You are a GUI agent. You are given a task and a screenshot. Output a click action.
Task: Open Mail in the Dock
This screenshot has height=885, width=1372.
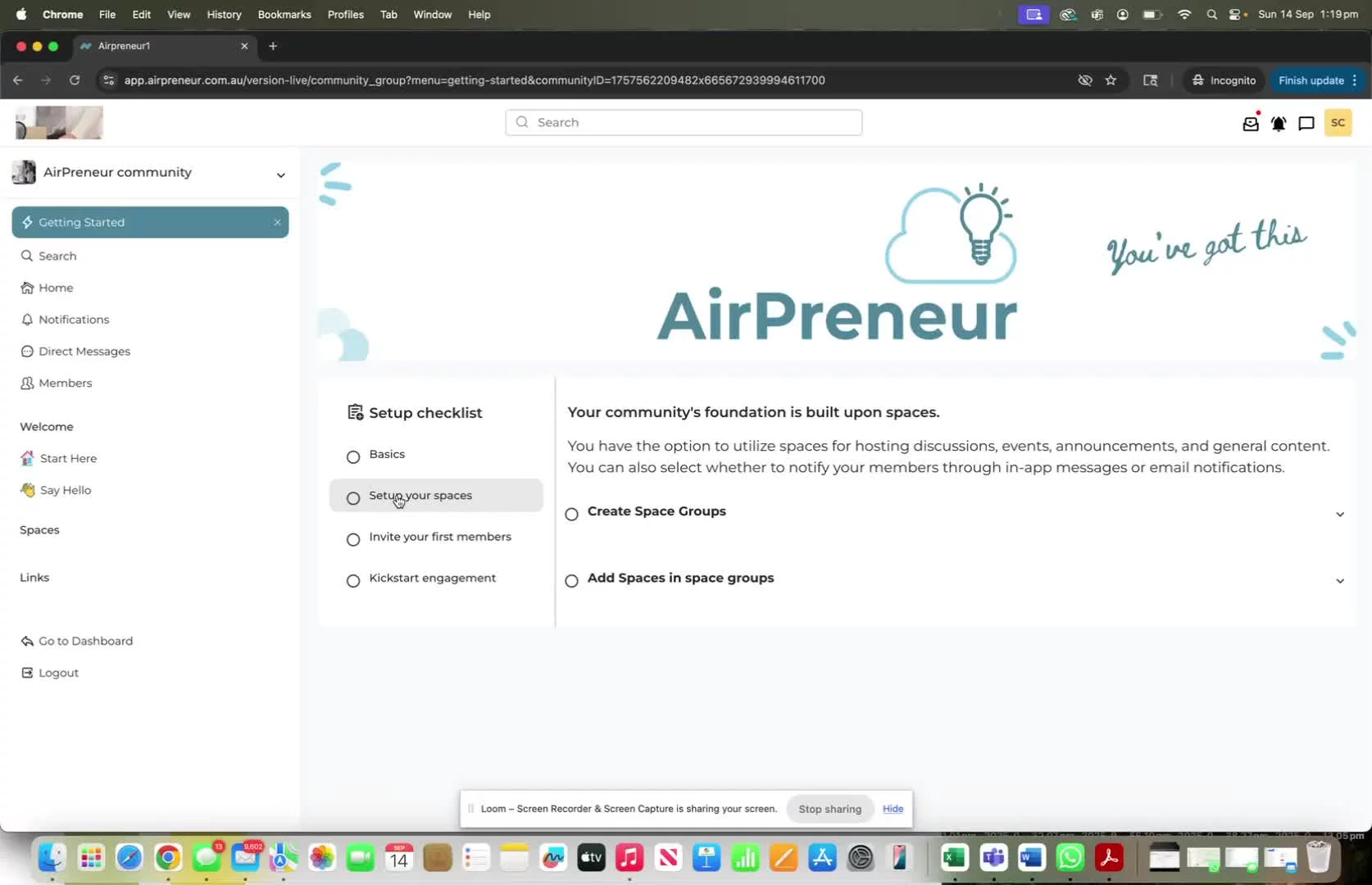[x=245, y=858]
